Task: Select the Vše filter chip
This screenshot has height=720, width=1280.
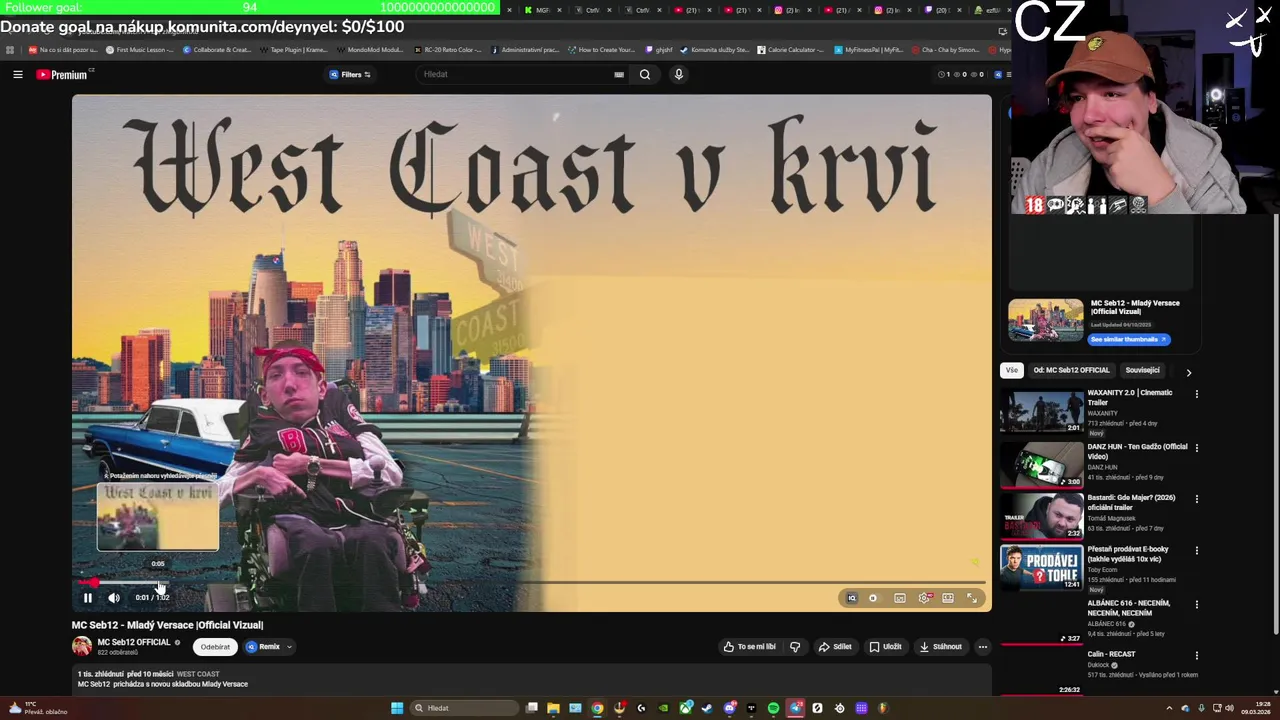Action: tap(1012, 370)
